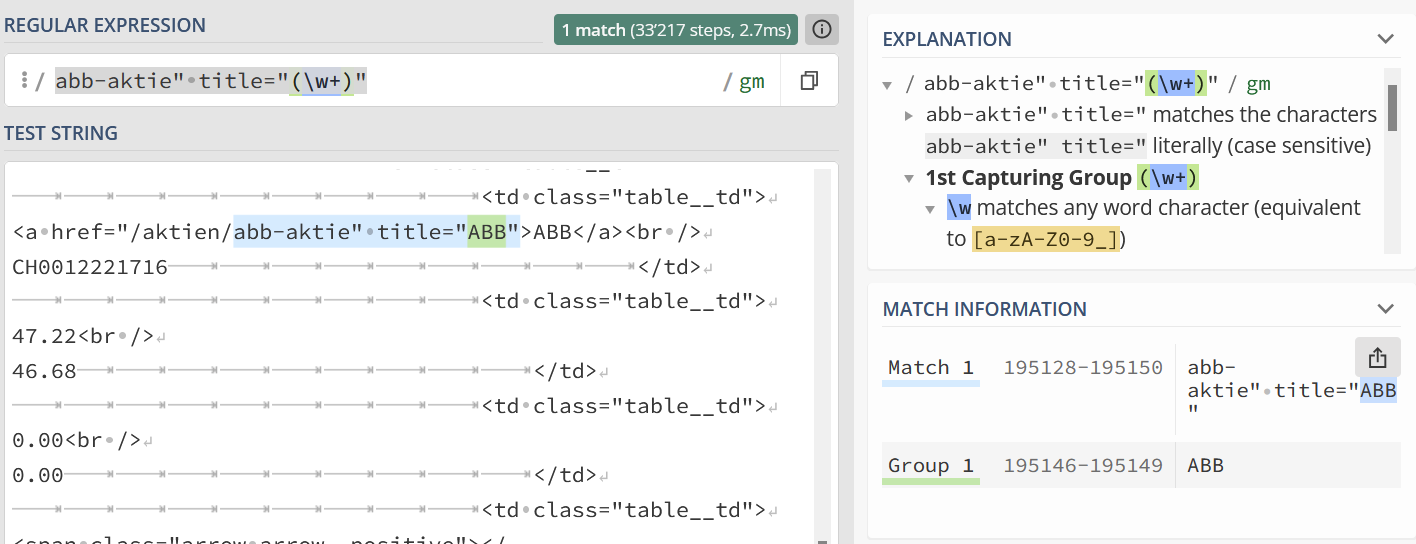Select the Match 1 label in results
1416x544 pixels.
click(x=931, y=368)
